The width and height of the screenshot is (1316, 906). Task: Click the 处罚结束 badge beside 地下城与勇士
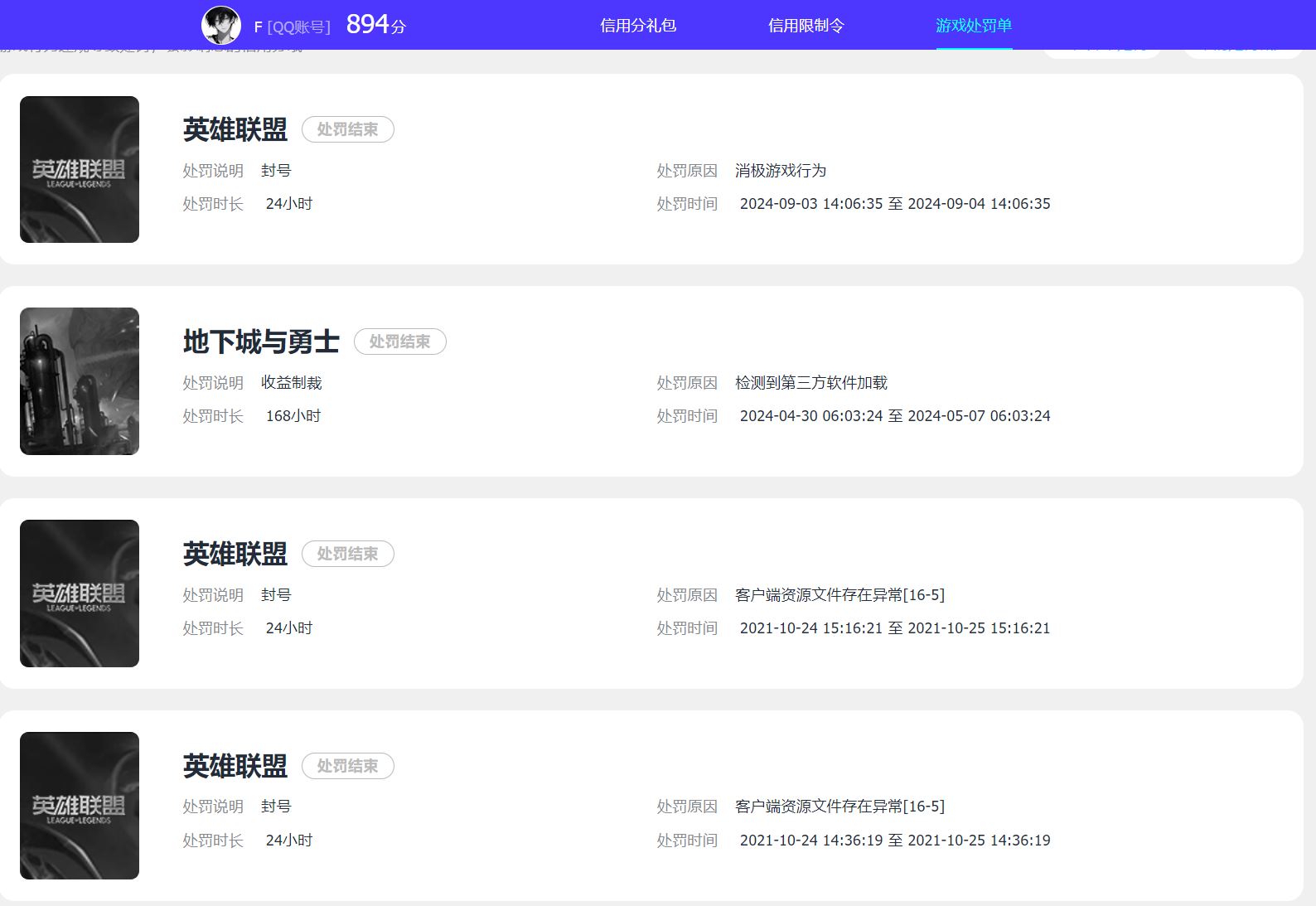(399, 342)
